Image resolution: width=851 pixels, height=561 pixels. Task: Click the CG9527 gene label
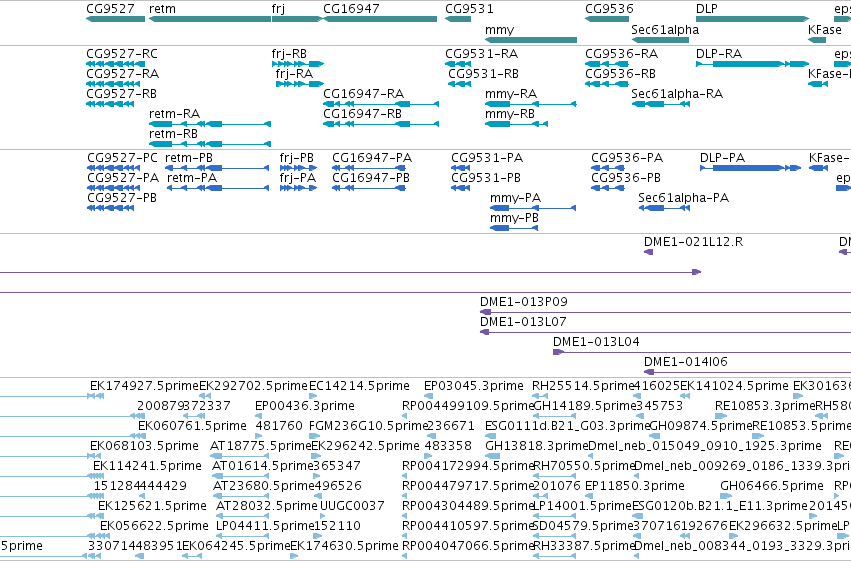point(110,9)
